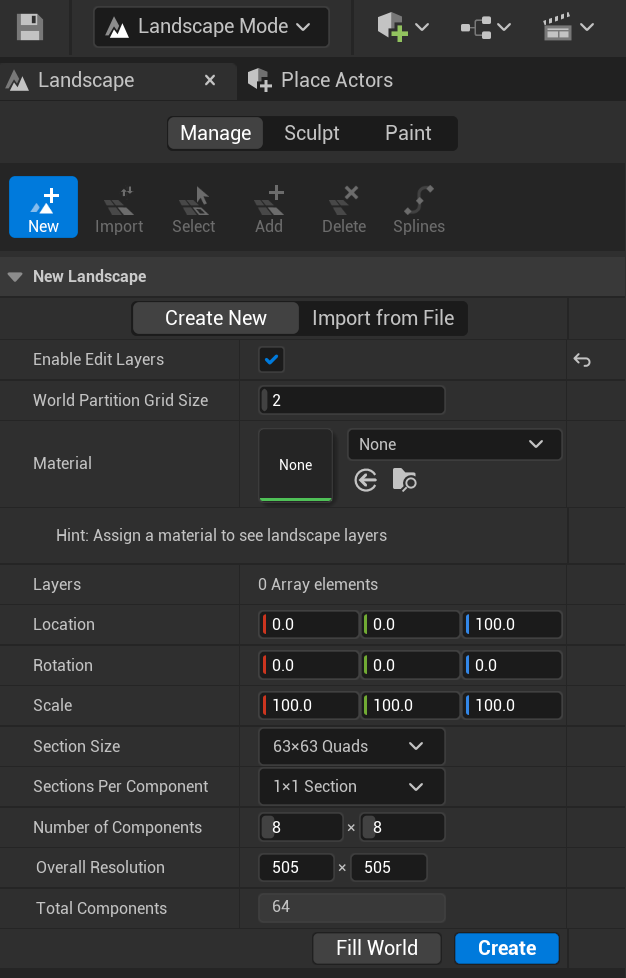
Task: Open the quick add content menu
Action: 403,27
